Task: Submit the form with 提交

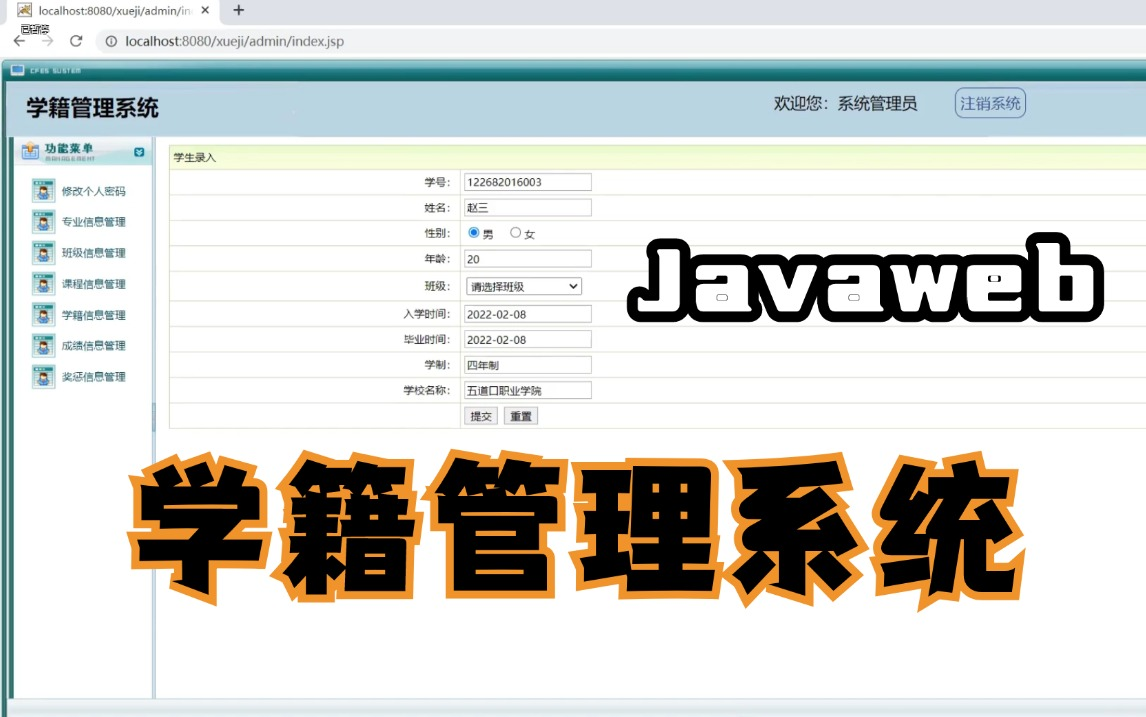Action: point(480,415)
